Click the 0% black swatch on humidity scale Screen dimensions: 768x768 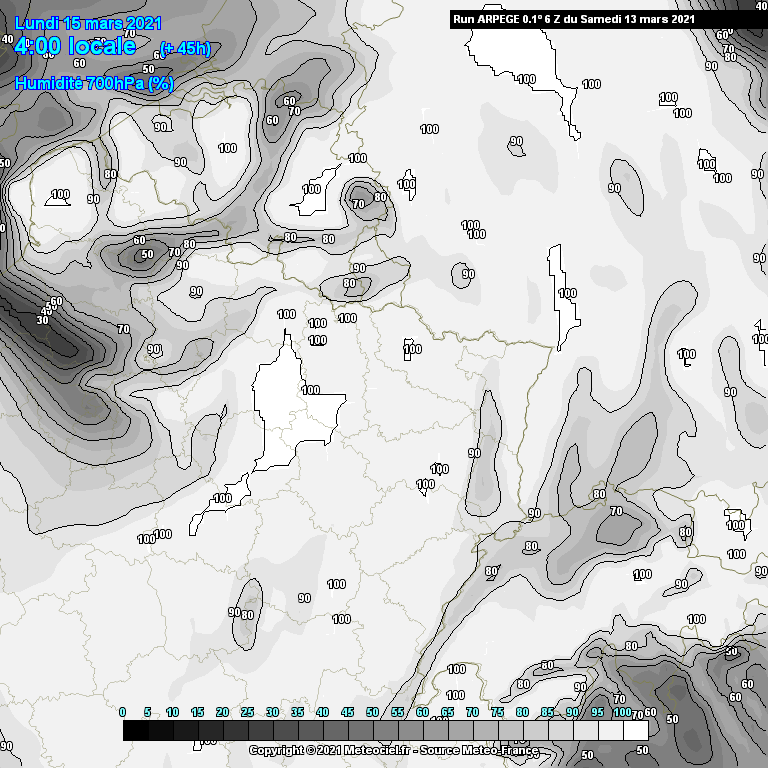pyautogui.click(x=135, y=731)
